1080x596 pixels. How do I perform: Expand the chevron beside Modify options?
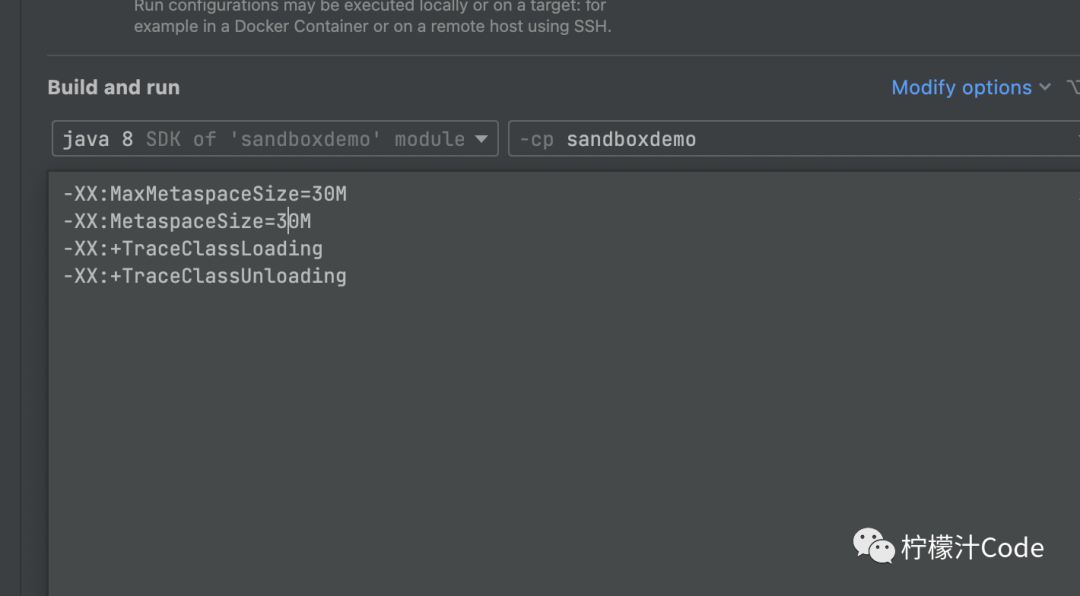(x=1045, y=88)
